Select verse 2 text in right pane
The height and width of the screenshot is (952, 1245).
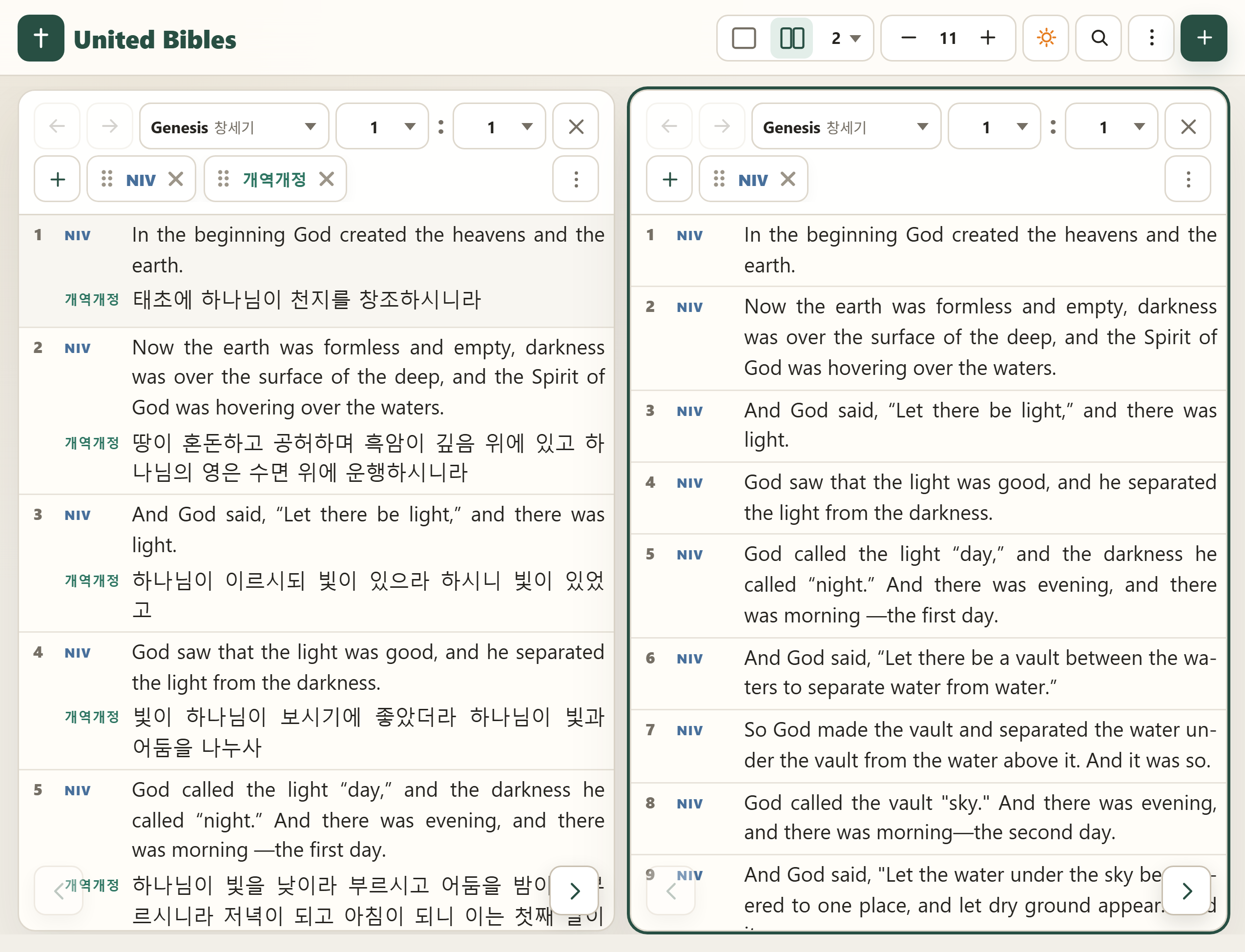coord(980,337)
